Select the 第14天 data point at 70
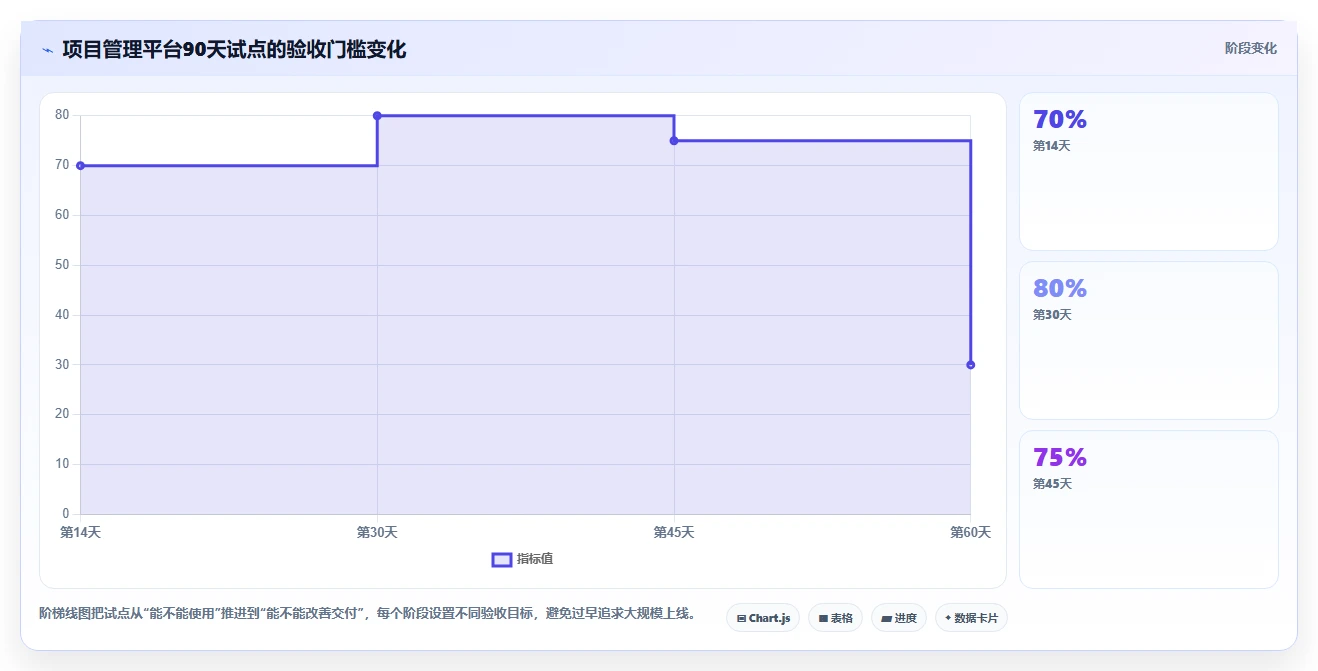Viewport: 1318px width, 671px height. click(80, 165)
